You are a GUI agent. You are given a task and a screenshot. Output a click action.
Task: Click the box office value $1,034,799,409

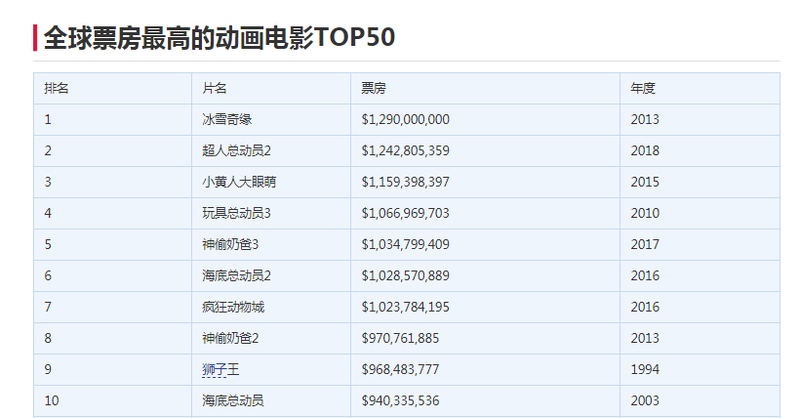(406, 244)
